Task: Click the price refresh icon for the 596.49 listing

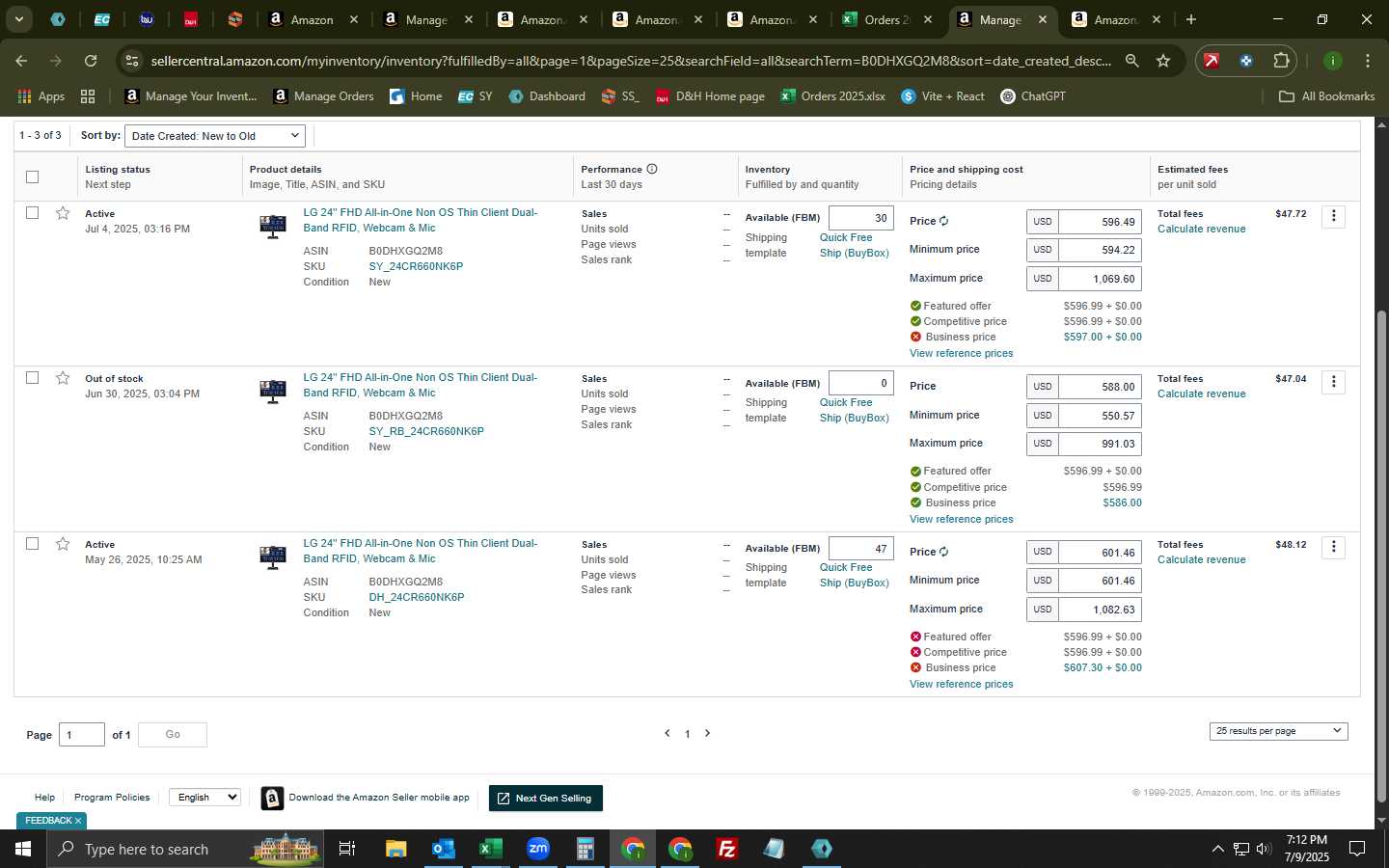Action: (x=944, y=221)
